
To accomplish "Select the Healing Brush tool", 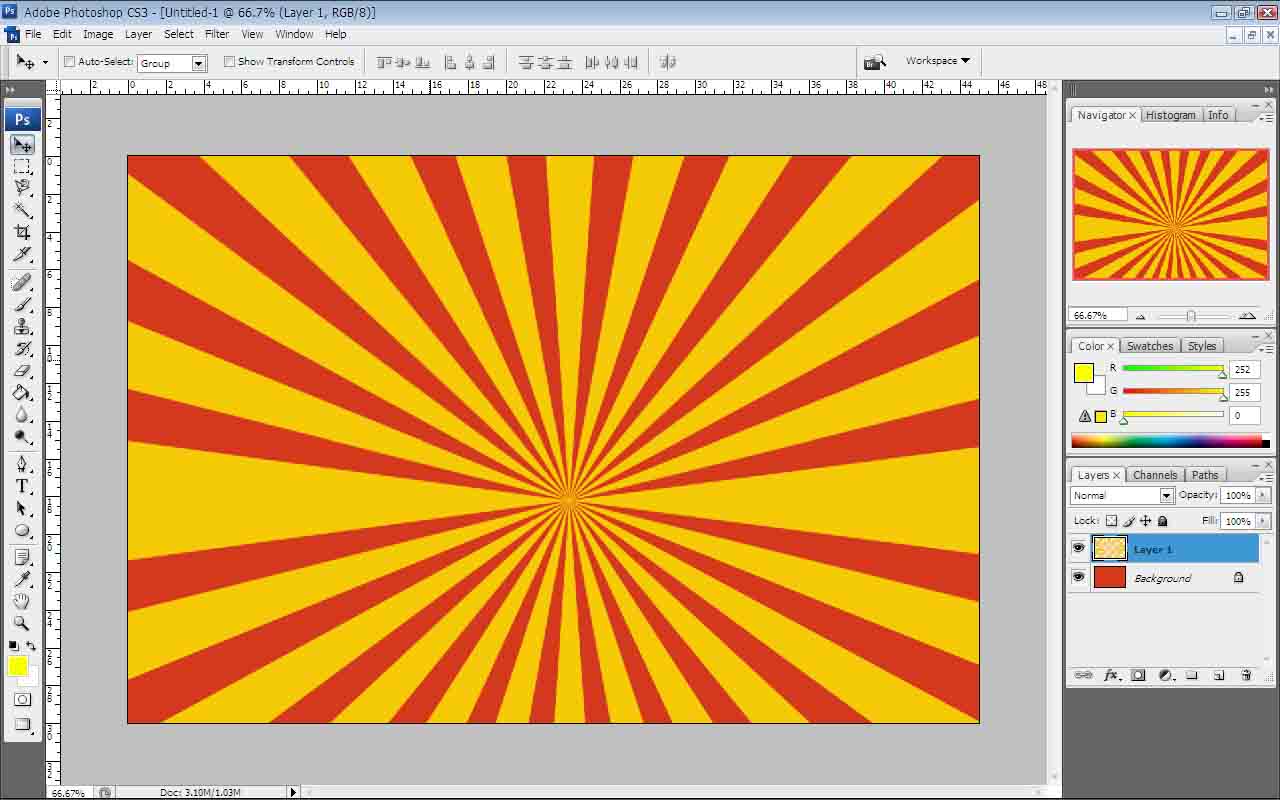I will coord(22,283).
